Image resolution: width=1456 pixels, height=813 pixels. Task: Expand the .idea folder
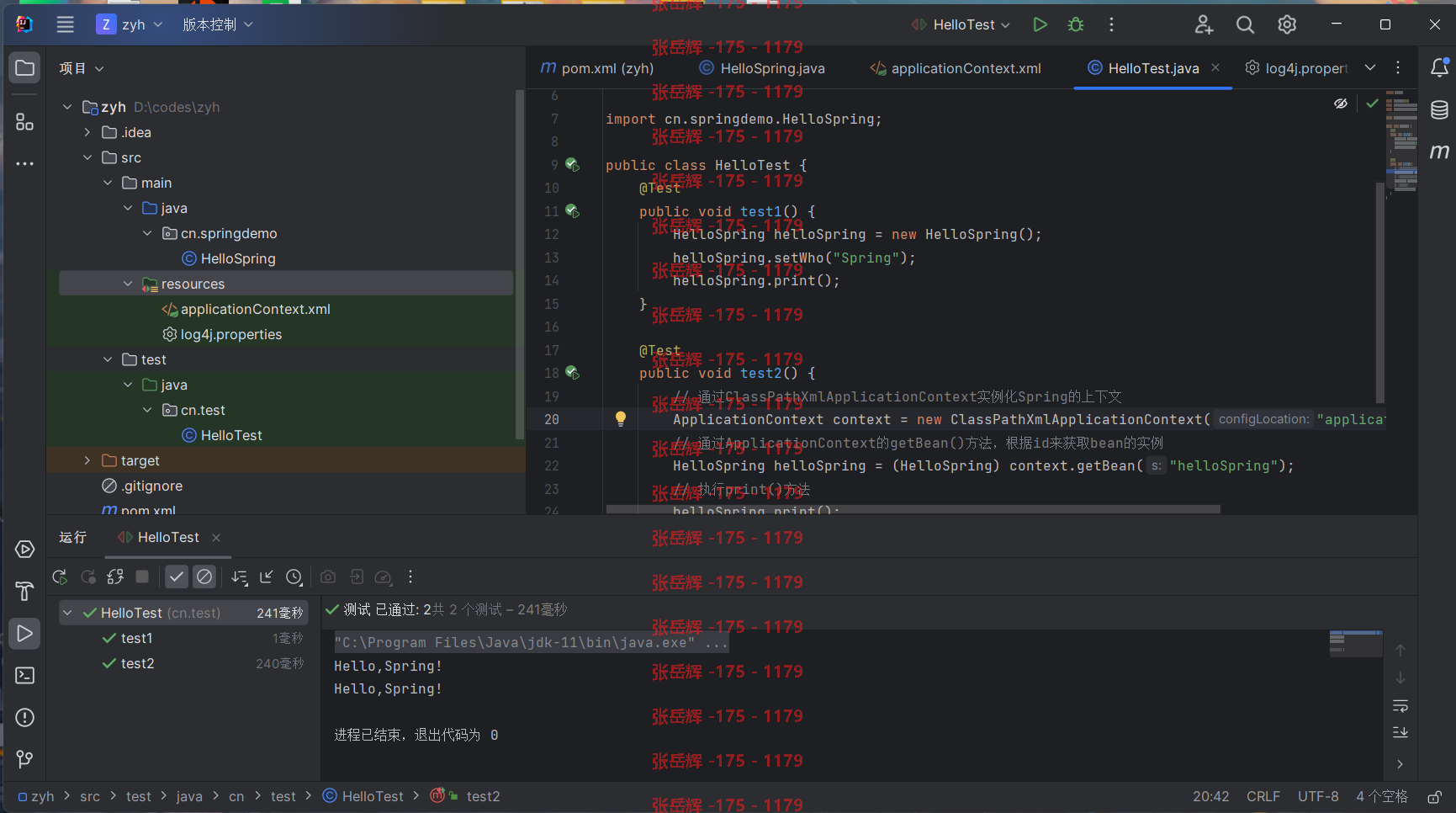click(87, 132)
